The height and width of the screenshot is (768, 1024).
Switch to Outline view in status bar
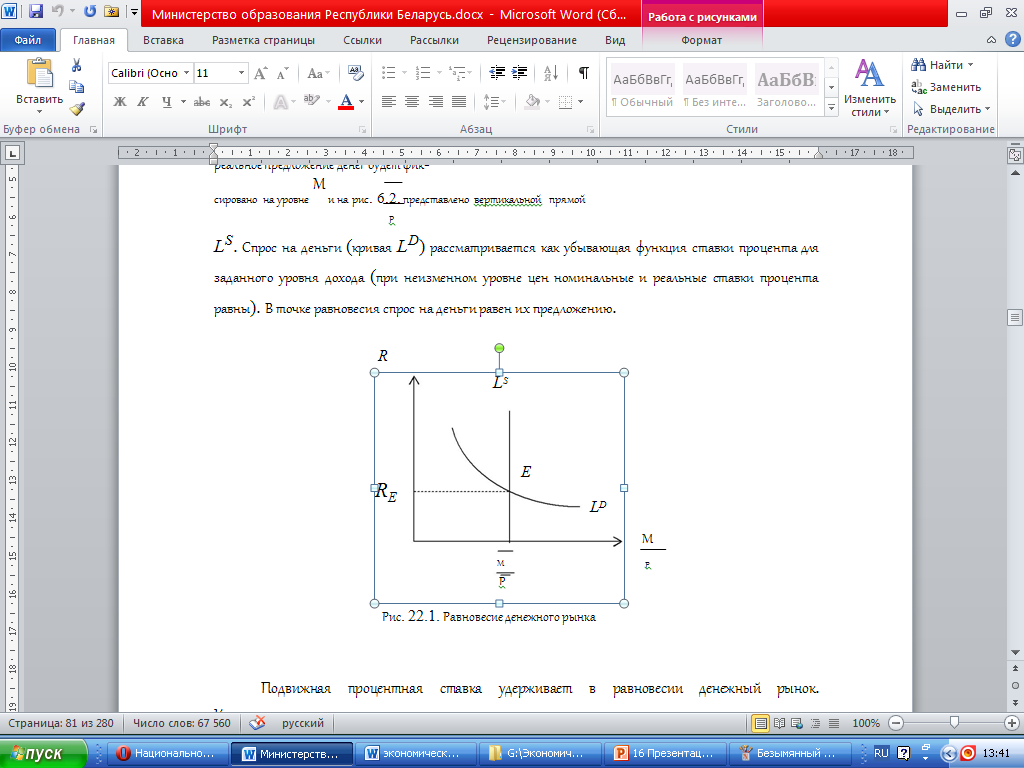pos(816,724)
